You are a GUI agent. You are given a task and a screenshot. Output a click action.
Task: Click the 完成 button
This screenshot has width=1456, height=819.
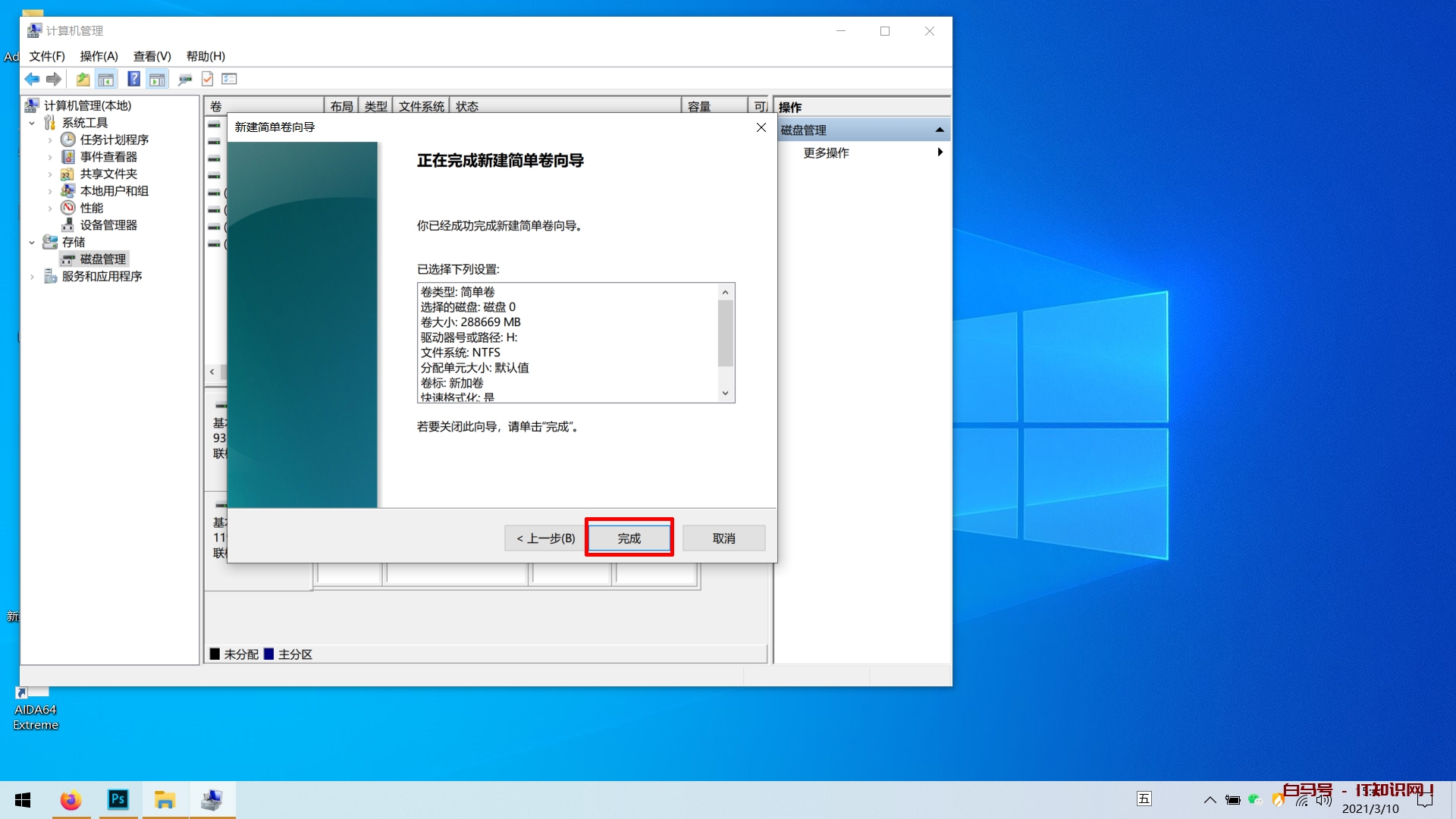click(629, 538)
